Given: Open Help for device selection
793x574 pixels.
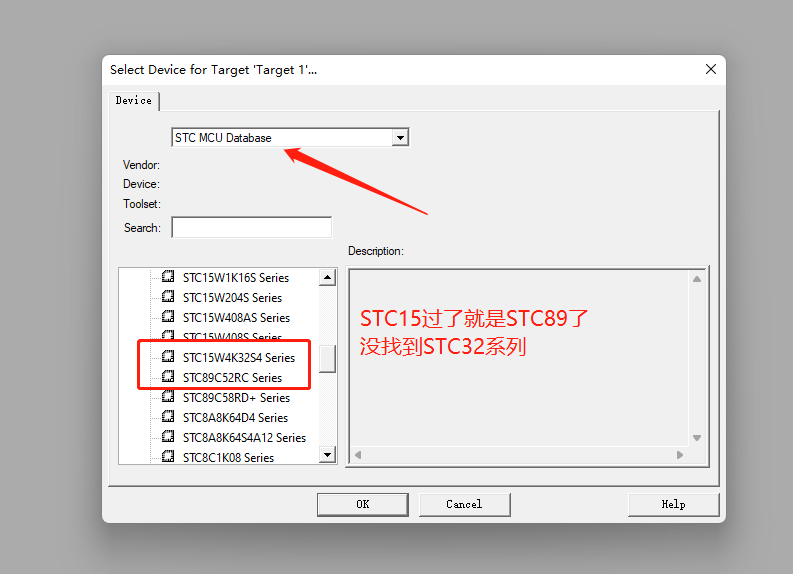Looking at the screenshot, I should [x=673, y=504].
